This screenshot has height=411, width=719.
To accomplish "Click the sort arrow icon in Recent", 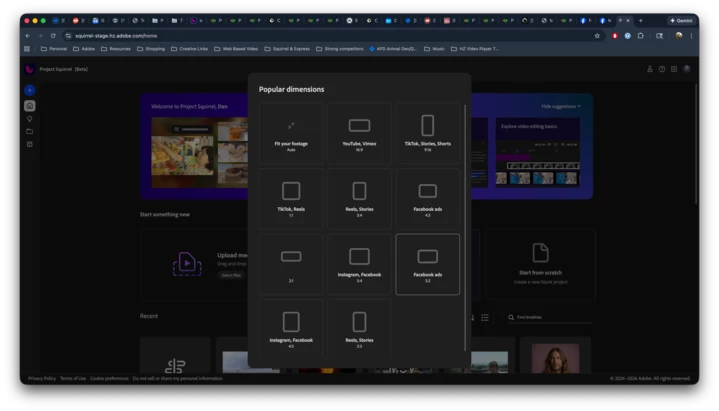I will 473,317.
